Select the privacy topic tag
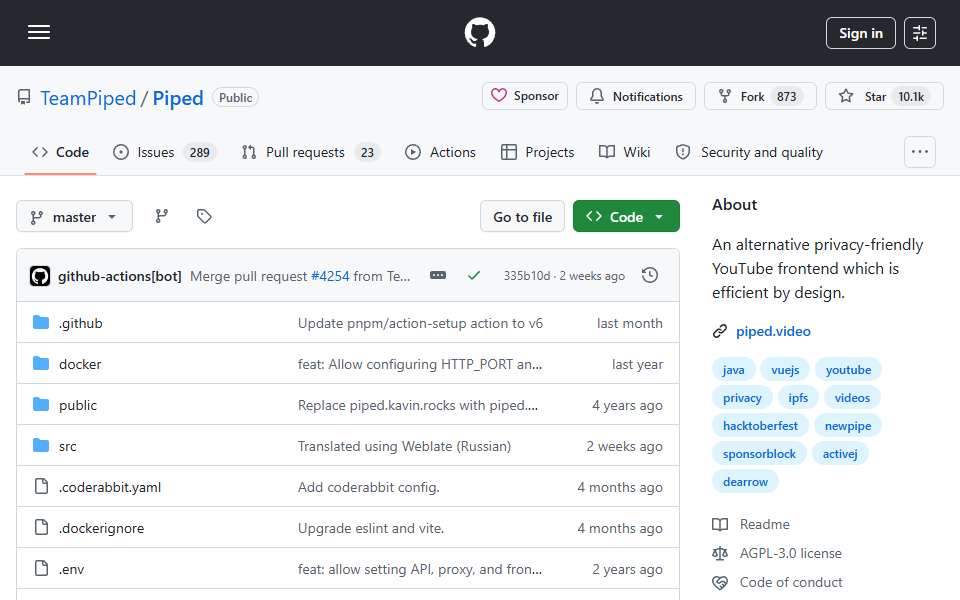 (742, 398)
